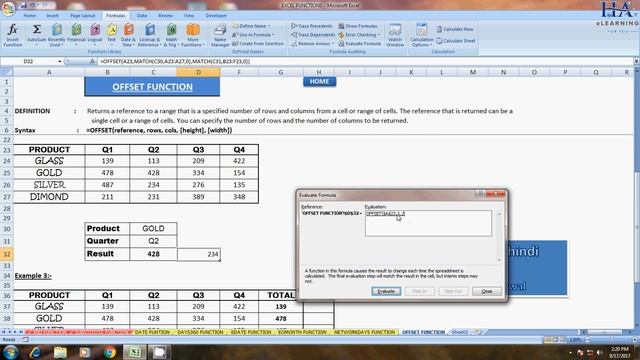640x360 pixels.
Task: Open the EOMONTH FUNCTION sheet tab
Action: click(x=302, y=332)
